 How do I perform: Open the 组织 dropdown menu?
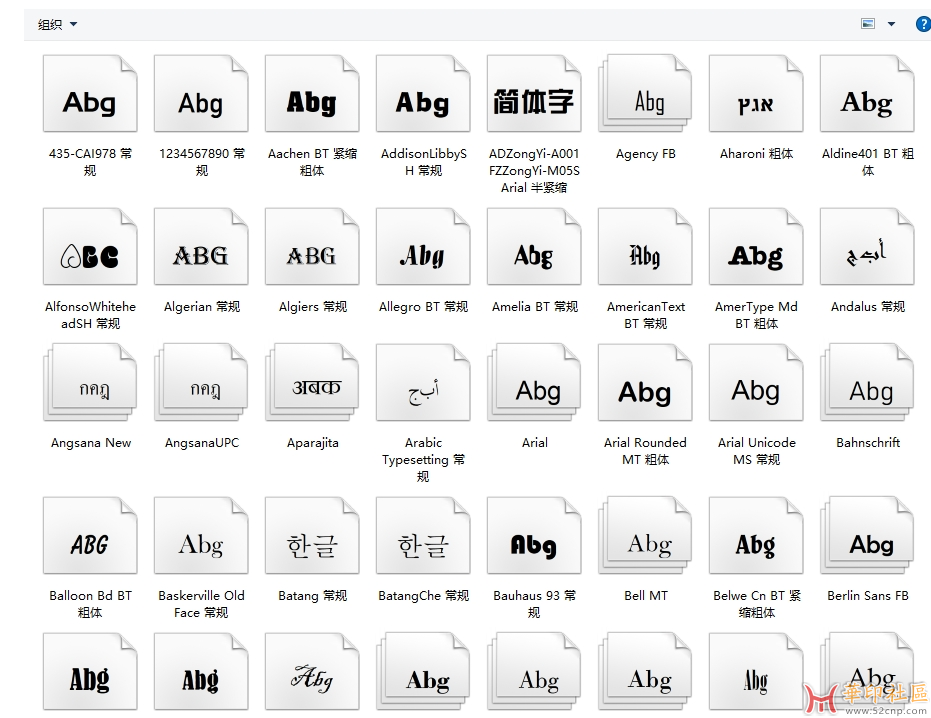click(x=57, y=24)
